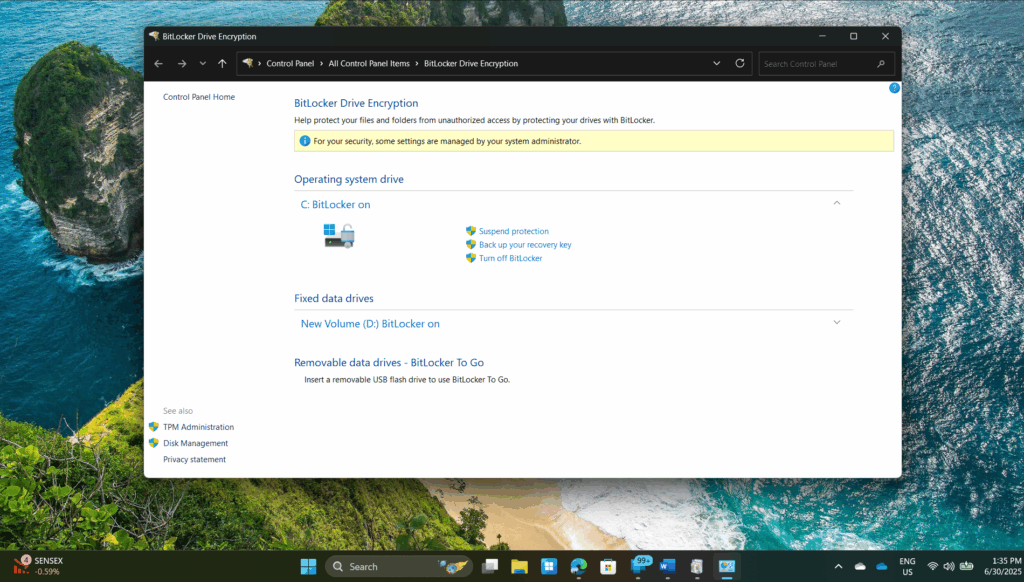Click the Back navigation arrow
Screen dimensions: 1024x582
click(x=158, y=63)
